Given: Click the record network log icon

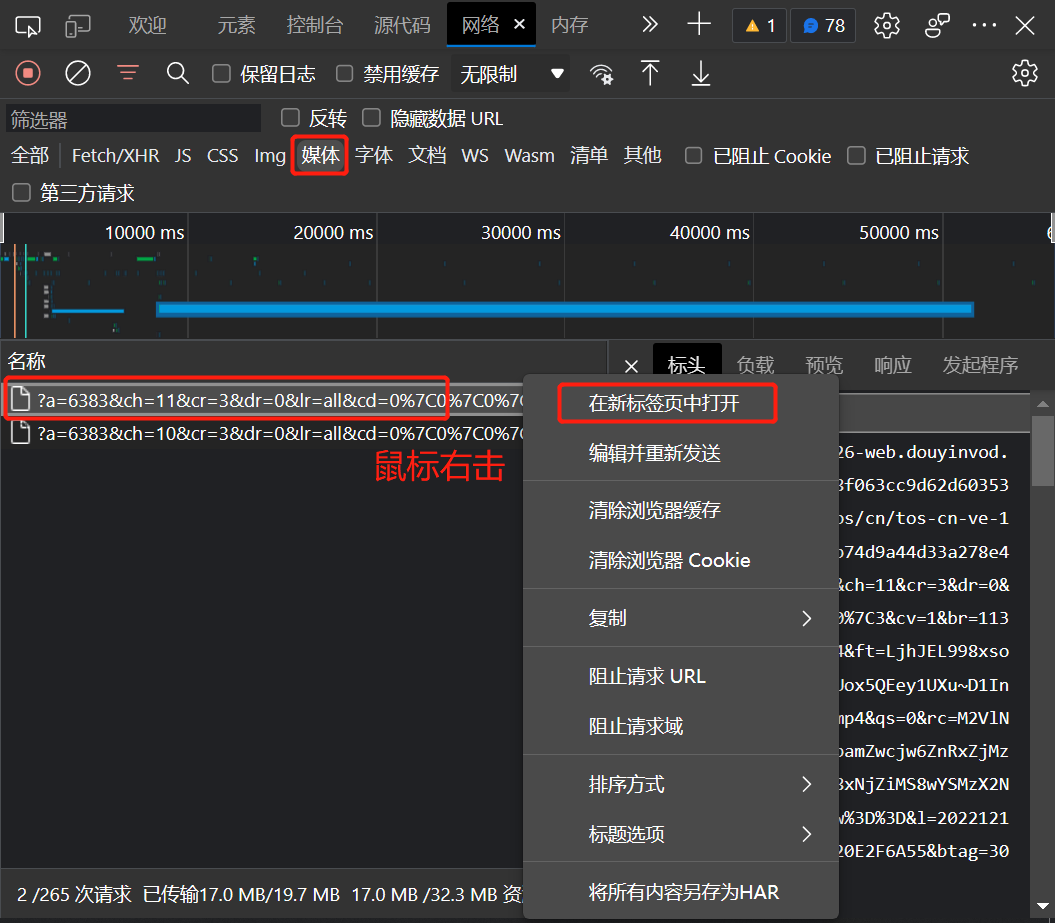Looking at the screenshot, I should click(28, 73).
